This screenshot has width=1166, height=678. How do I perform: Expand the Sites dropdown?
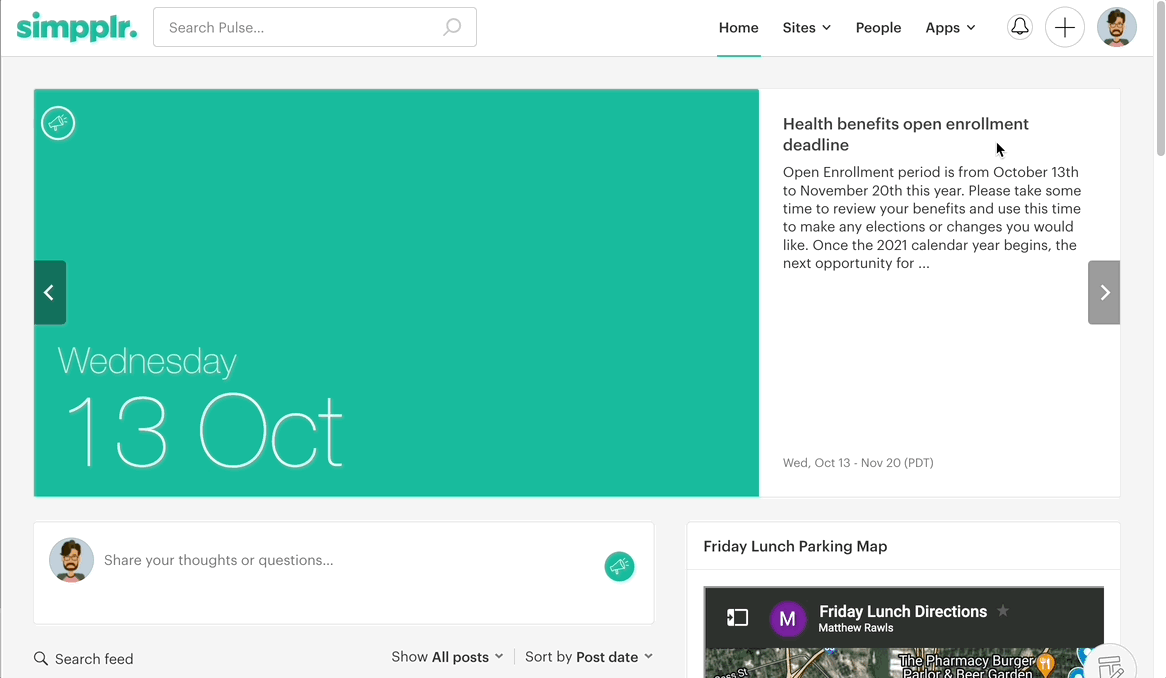click(806, 28)
